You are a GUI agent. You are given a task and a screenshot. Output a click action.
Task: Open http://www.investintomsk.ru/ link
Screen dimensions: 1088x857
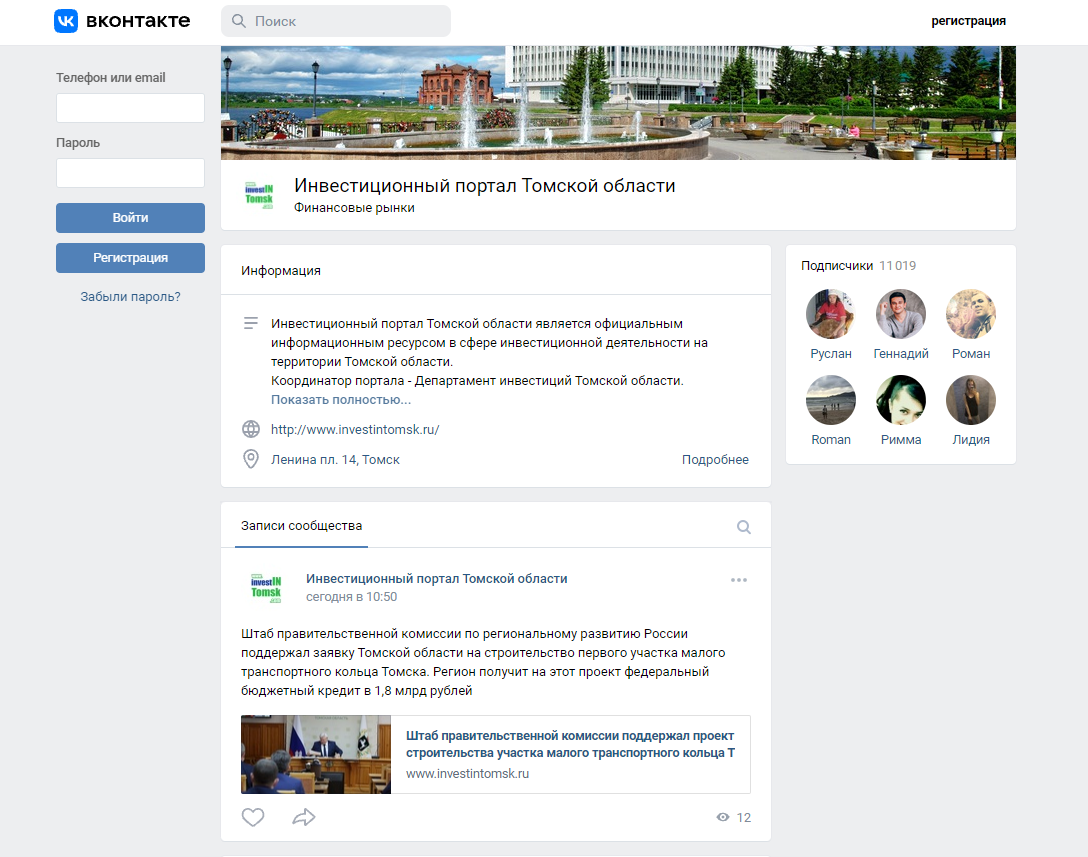click(x=355, y=430)
